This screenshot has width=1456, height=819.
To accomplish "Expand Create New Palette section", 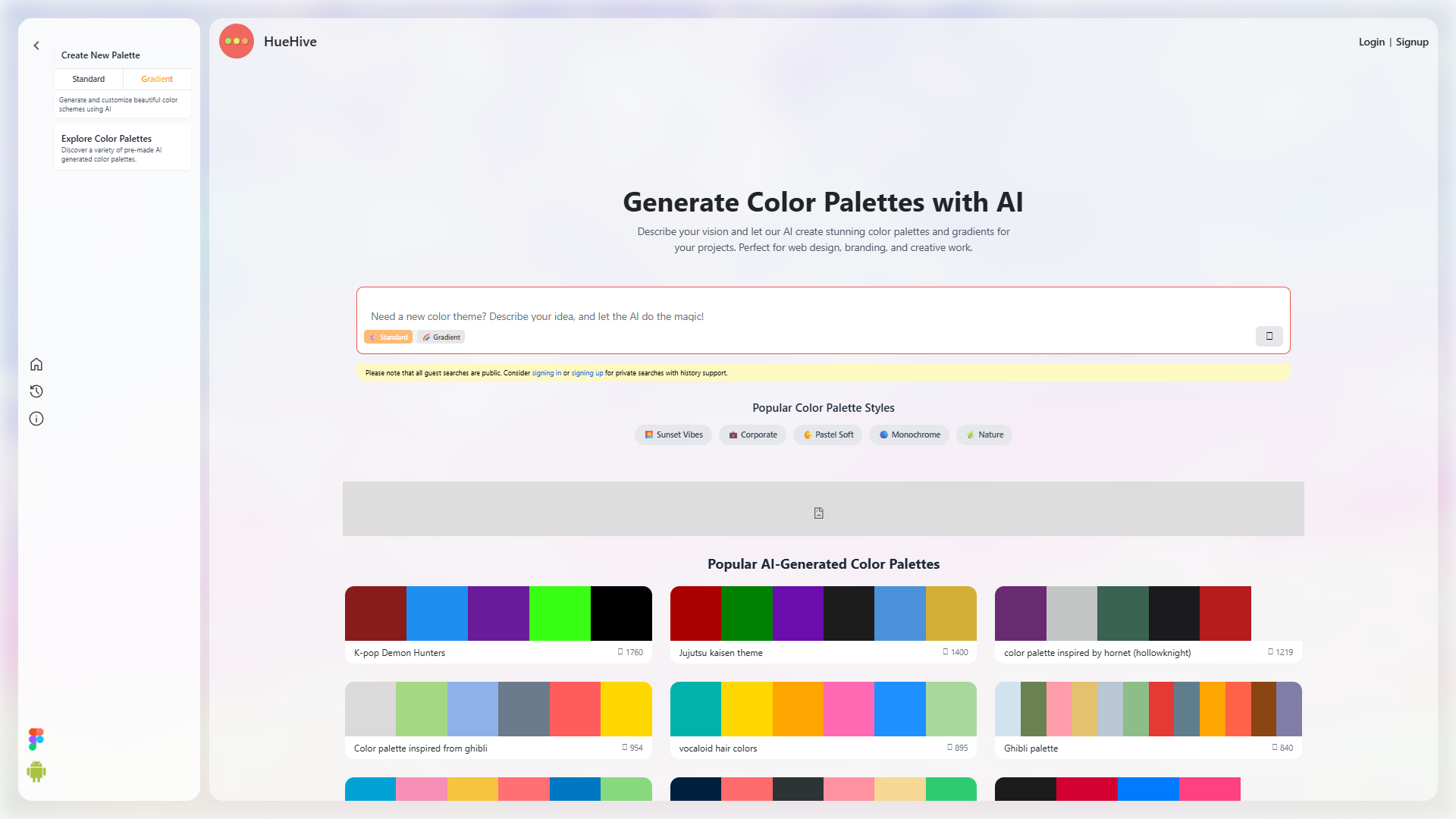I will coord(101,55).
